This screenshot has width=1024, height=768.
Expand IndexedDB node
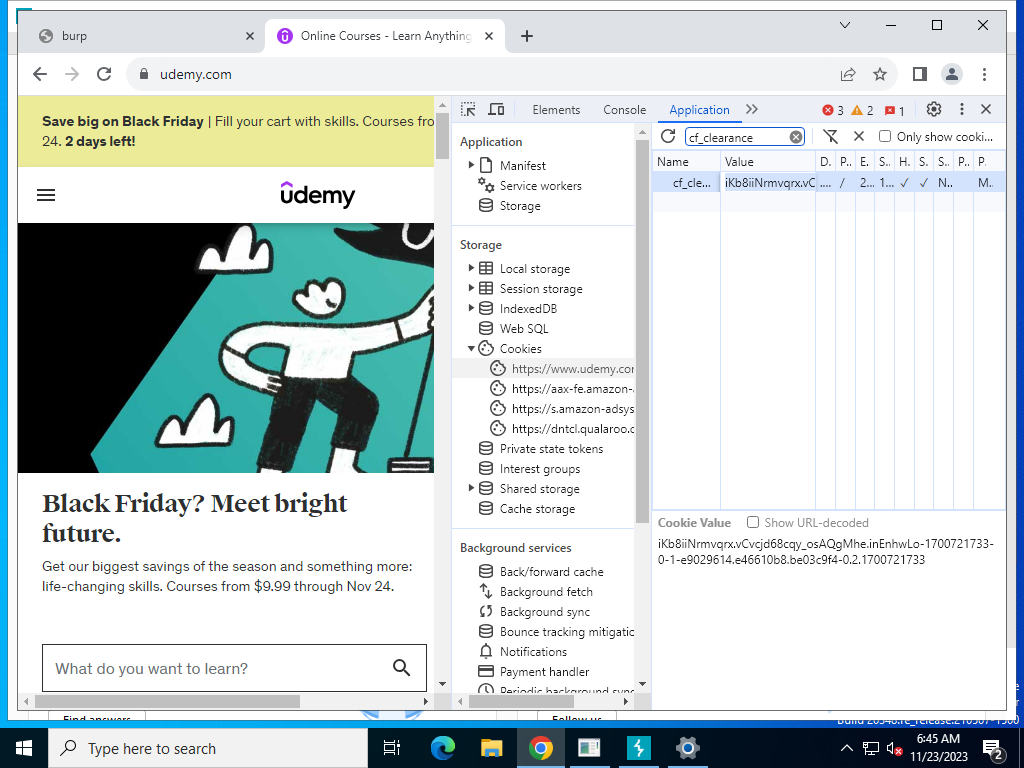pyautogui.click(x=471, y=308)
